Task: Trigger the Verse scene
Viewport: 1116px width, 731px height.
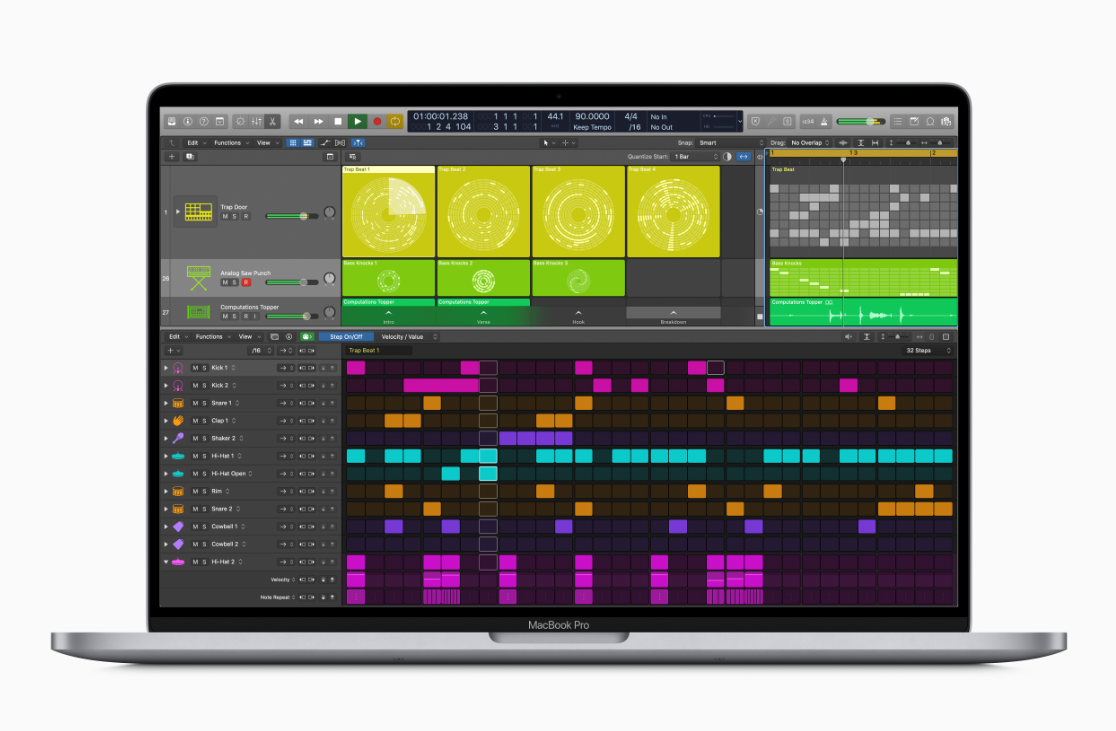Action: click(483, 316)
